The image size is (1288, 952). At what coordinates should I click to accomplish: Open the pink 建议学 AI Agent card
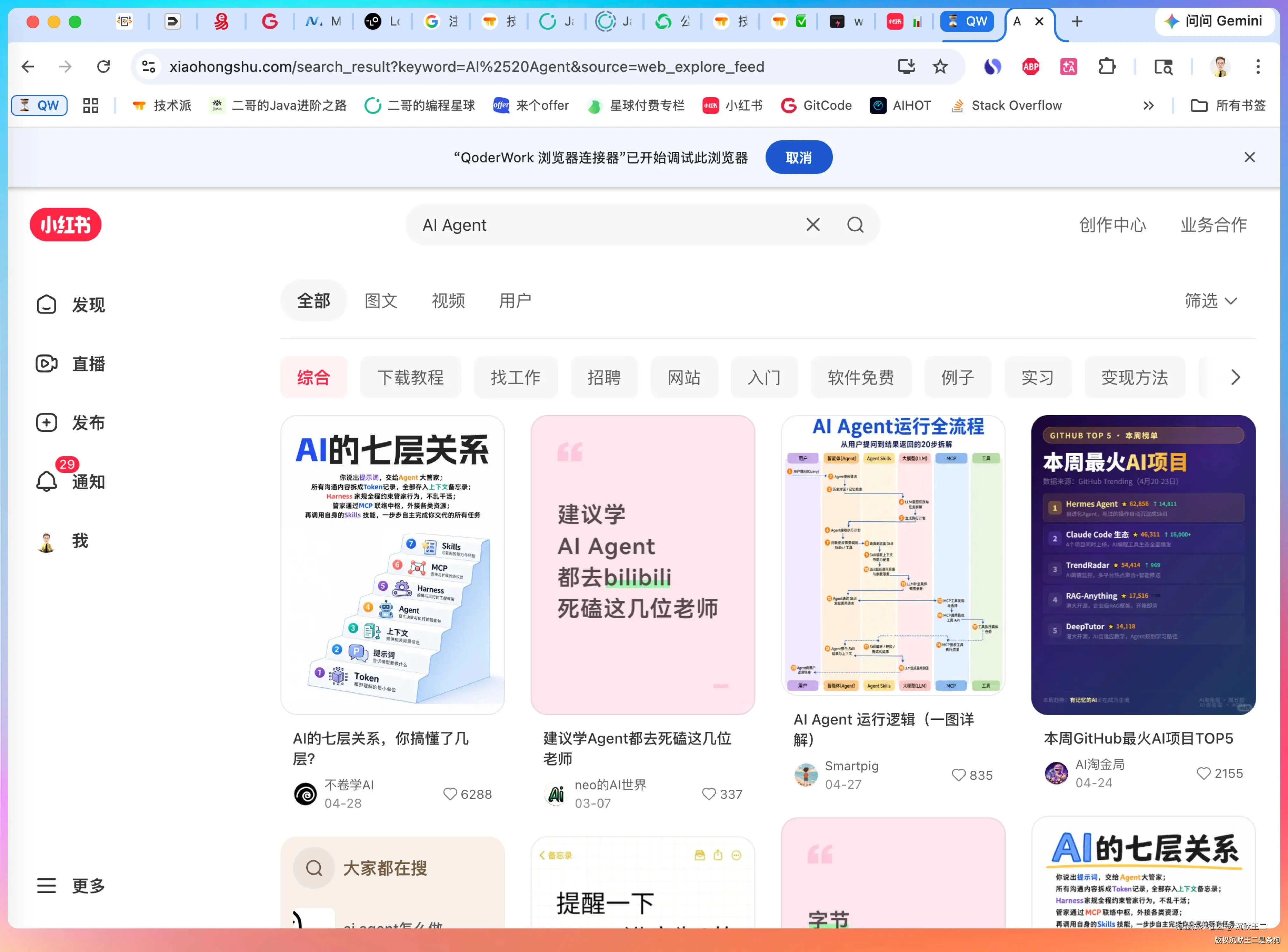(642, 565)
